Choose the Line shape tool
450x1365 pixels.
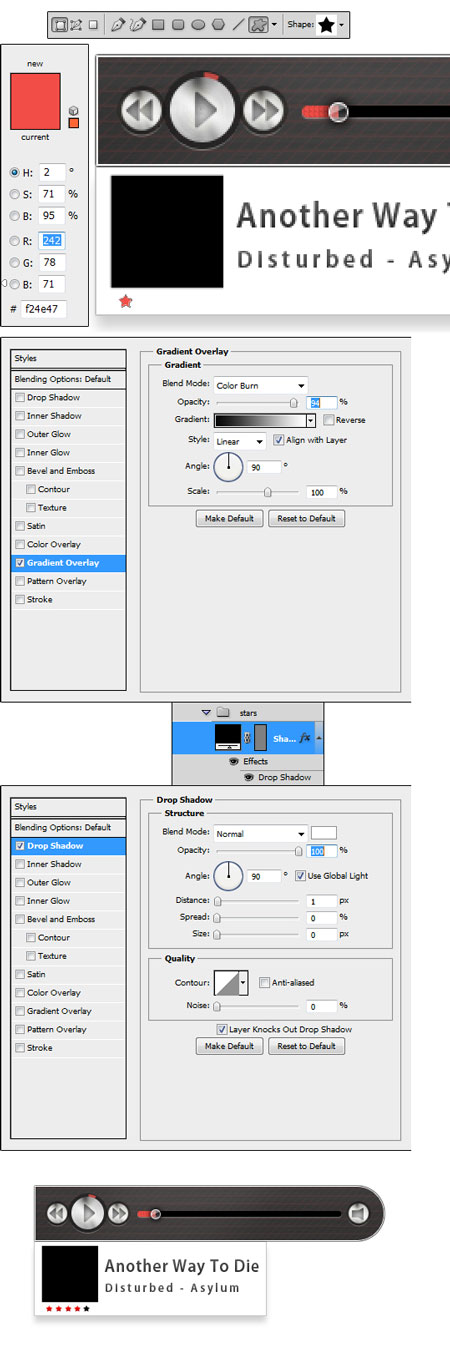tap(238, 23)
